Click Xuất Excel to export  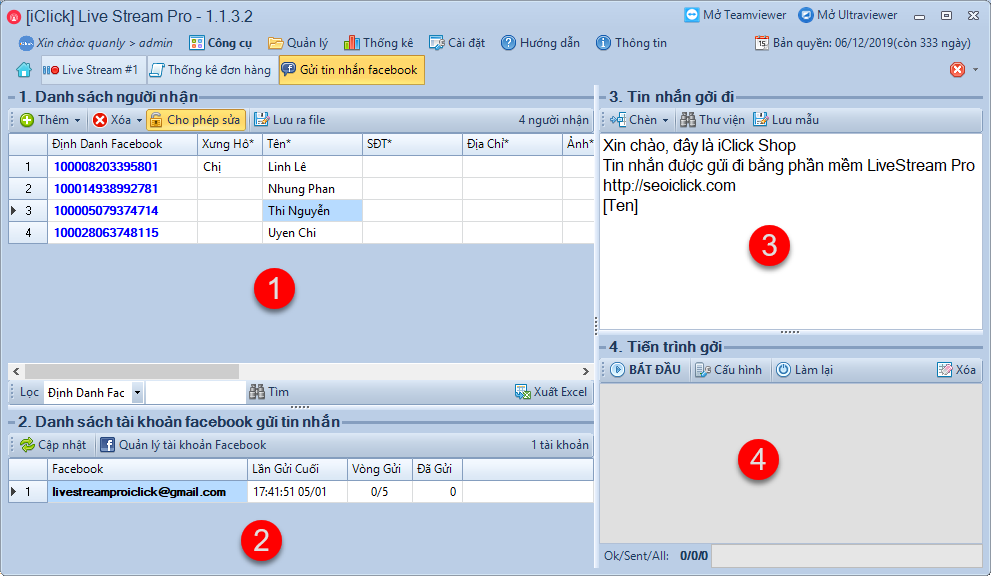point(551,392)
